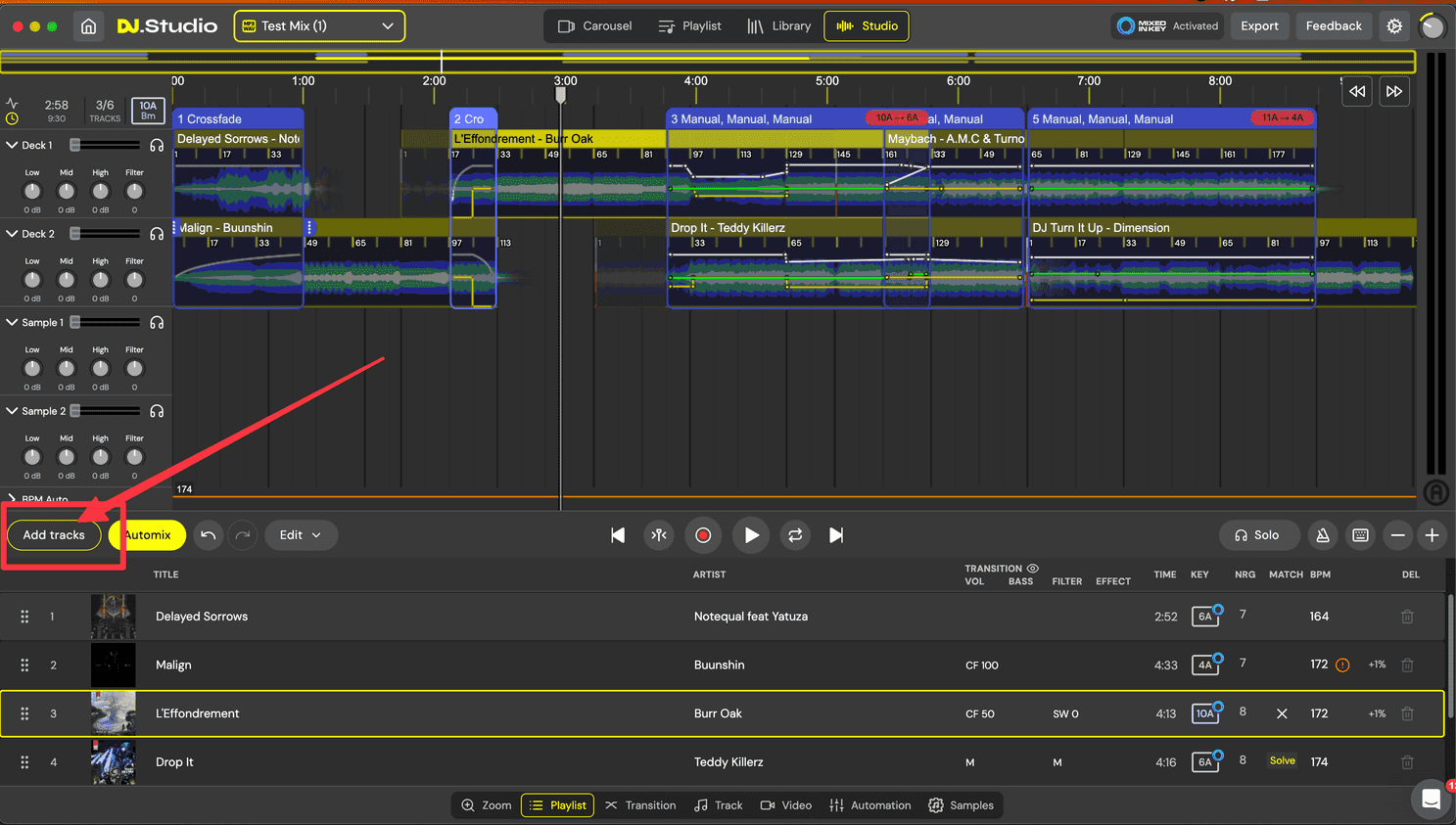The image size is (1456, 825).
Task: Adjust the Deck 2 volume slider
Action: coord(105,234)
